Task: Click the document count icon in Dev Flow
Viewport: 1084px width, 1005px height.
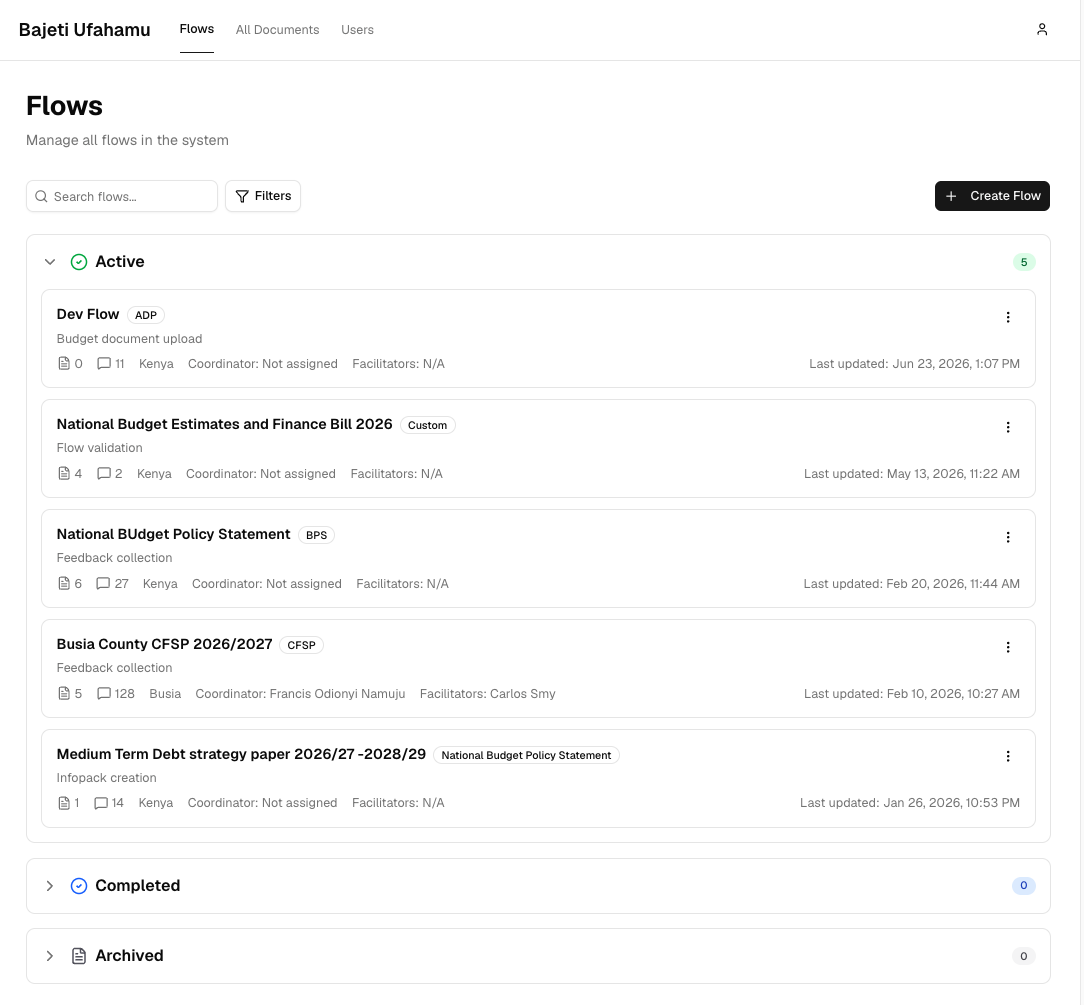Action: click(64, 364)
